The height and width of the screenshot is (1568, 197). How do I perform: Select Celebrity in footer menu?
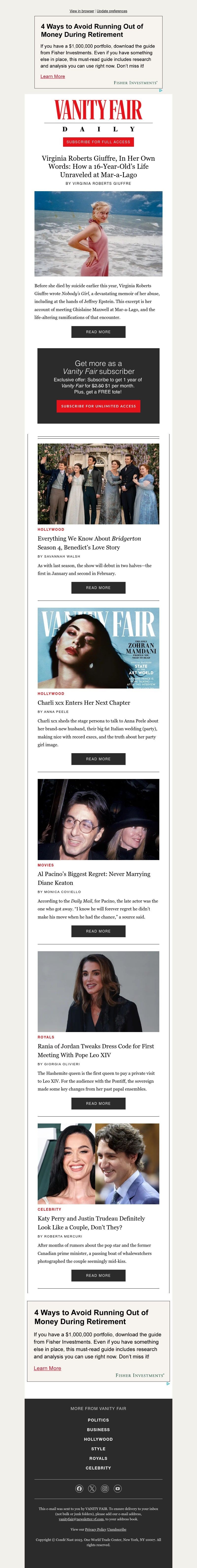[98, 1468]
